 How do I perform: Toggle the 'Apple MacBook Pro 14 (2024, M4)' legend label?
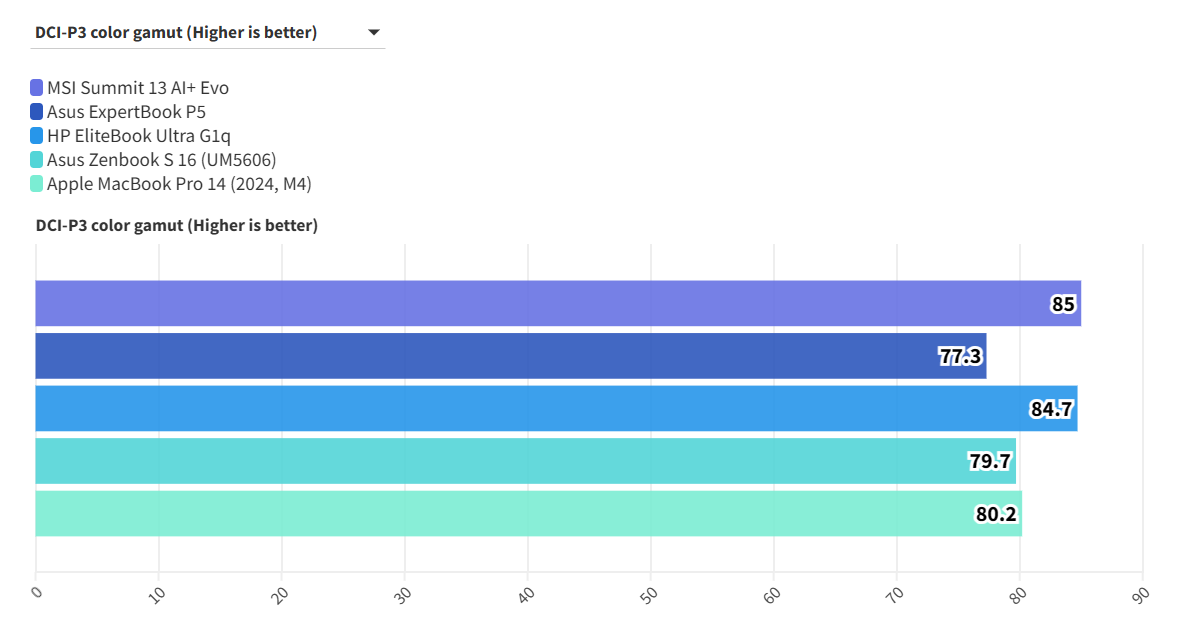[180, 184]
